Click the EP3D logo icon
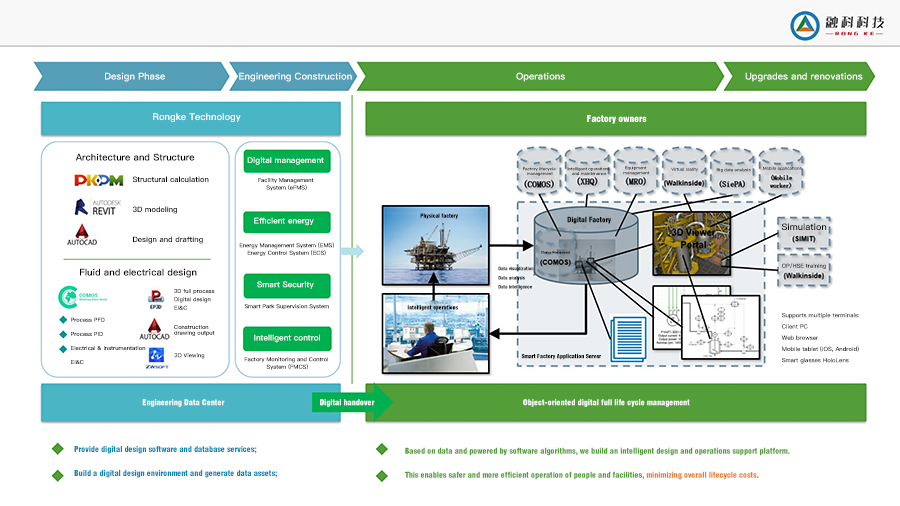The width and height of the screenshot is (900, 506). (x=155, y=298)
